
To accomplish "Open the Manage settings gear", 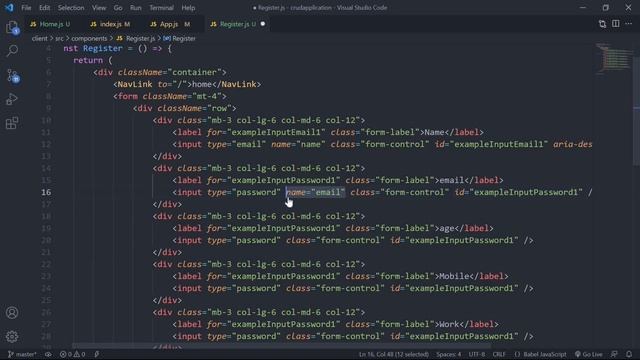I will (12, 336).
